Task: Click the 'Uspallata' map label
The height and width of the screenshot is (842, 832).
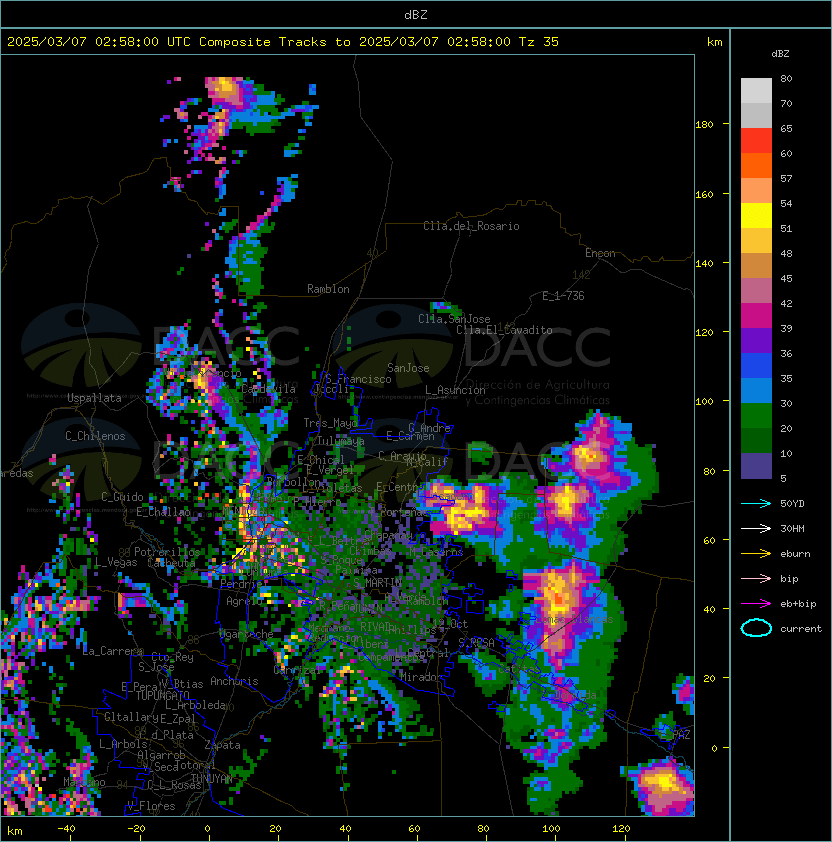Action: 95,398
